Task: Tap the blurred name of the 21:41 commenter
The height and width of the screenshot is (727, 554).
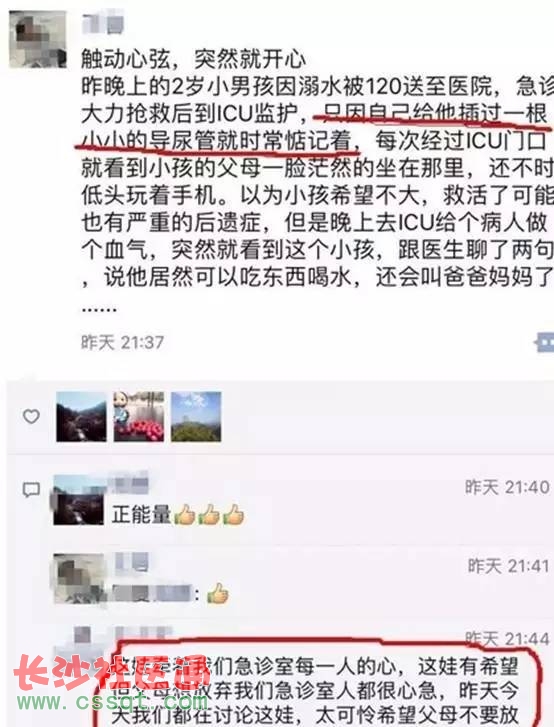Action: coord(132,562)
